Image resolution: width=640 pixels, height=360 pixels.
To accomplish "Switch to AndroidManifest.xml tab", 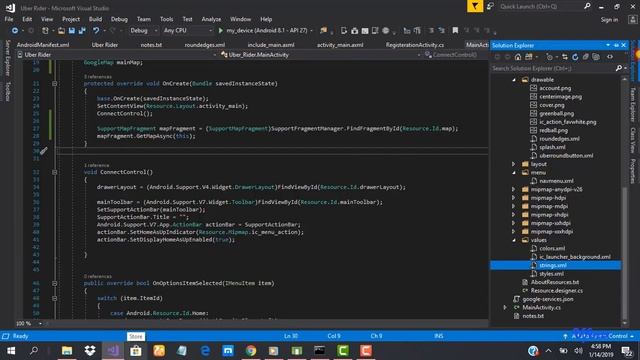I will coord(43,45).
